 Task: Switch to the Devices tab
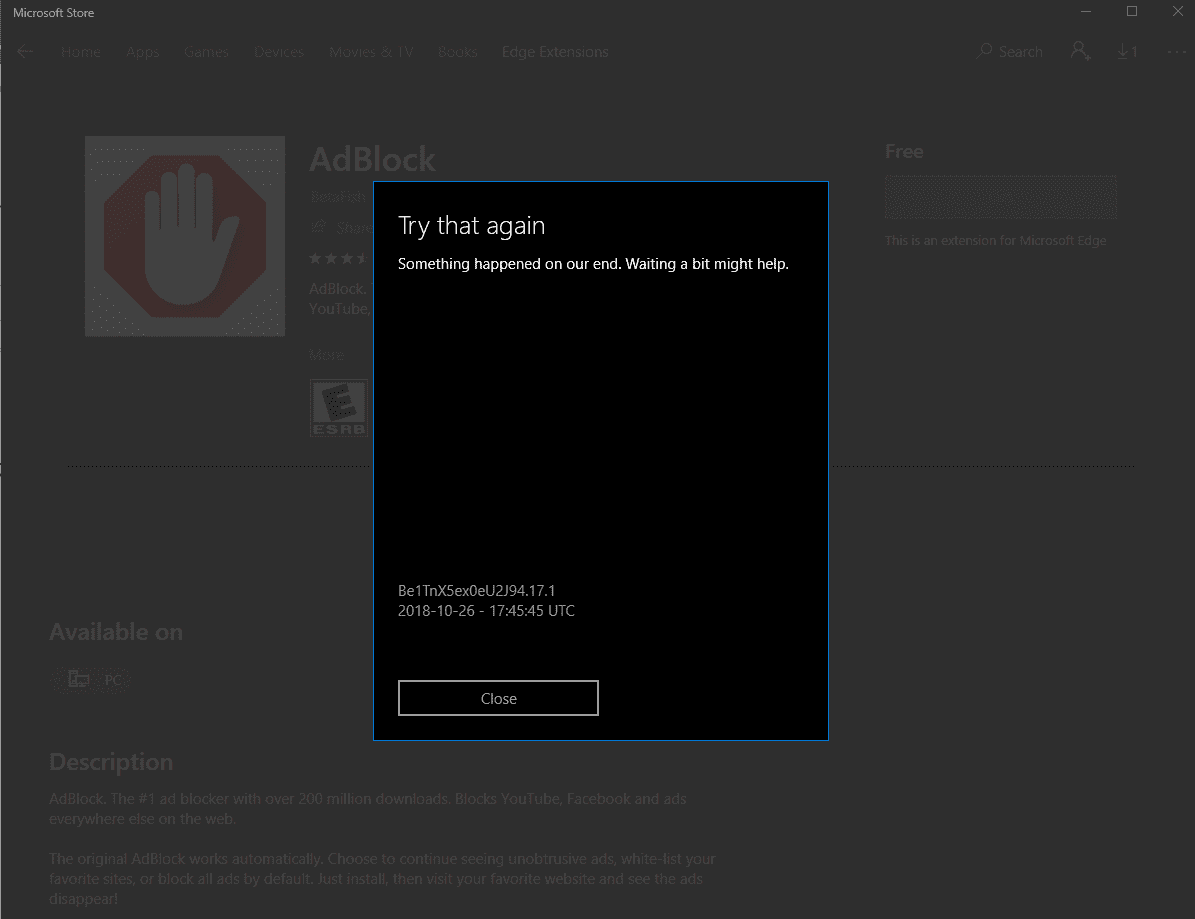pyautogui.click(x=278, y=52)
